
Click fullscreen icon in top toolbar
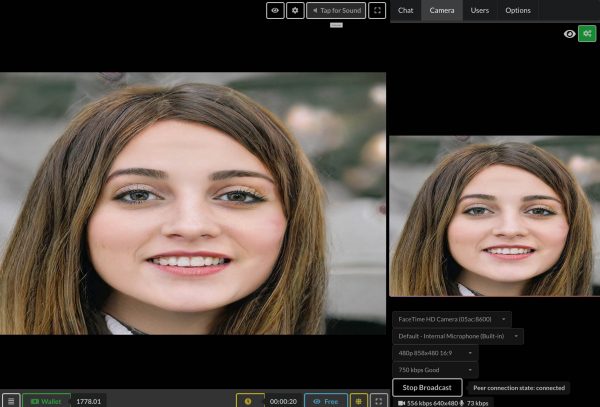click(377, 10)
